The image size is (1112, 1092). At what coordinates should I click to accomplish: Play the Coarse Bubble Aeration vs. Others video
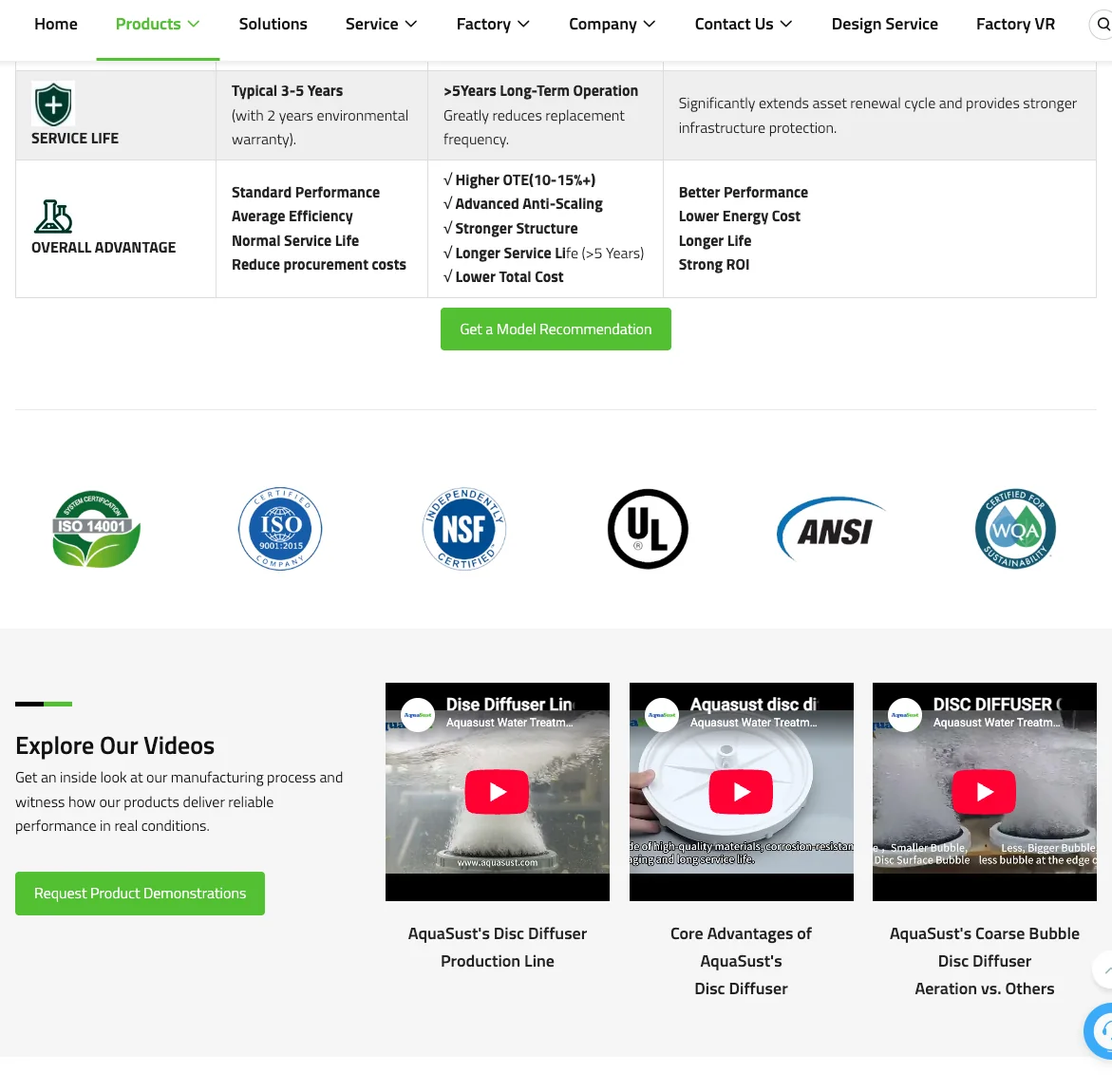click(985, 791)
